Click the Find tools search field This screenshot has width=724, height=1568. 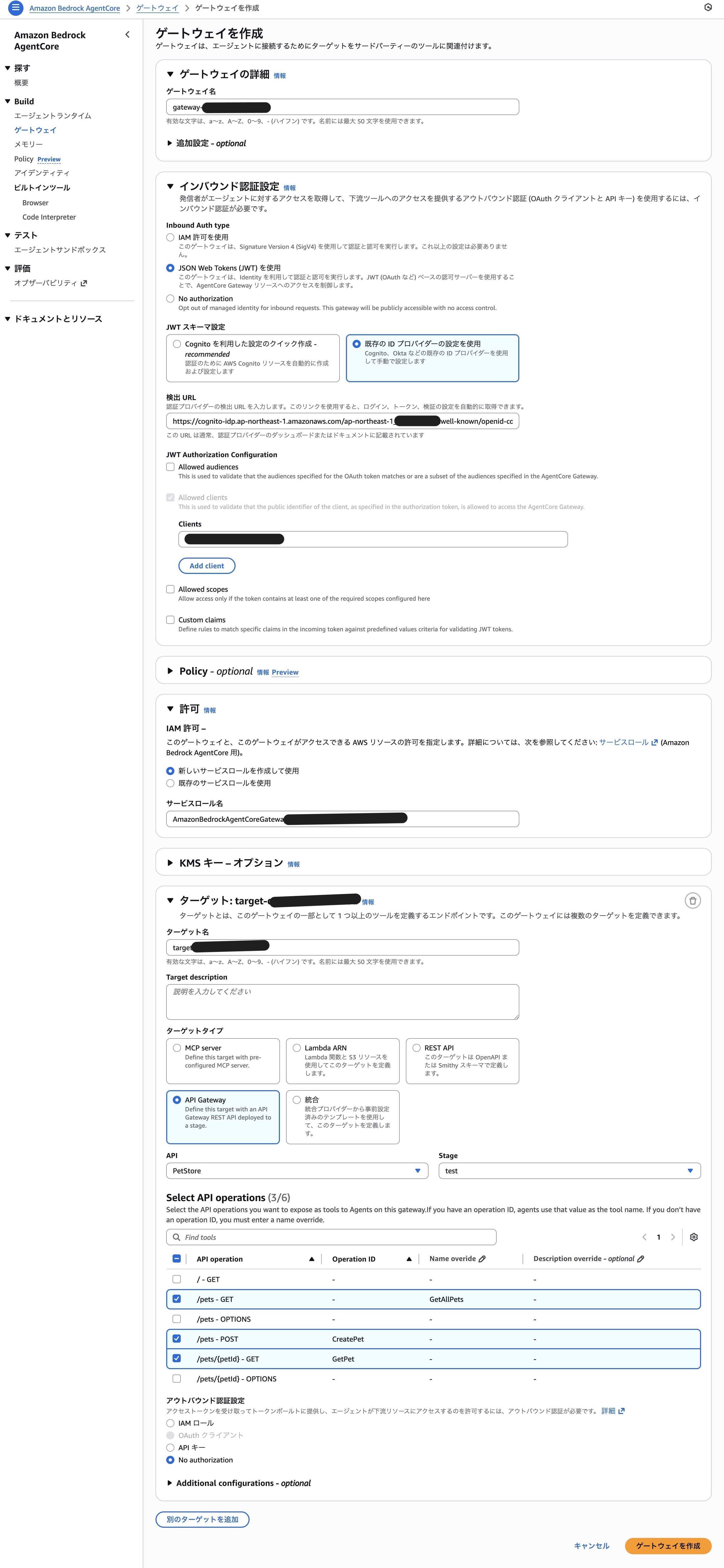pyautogui.click(x=332, y=1237)
